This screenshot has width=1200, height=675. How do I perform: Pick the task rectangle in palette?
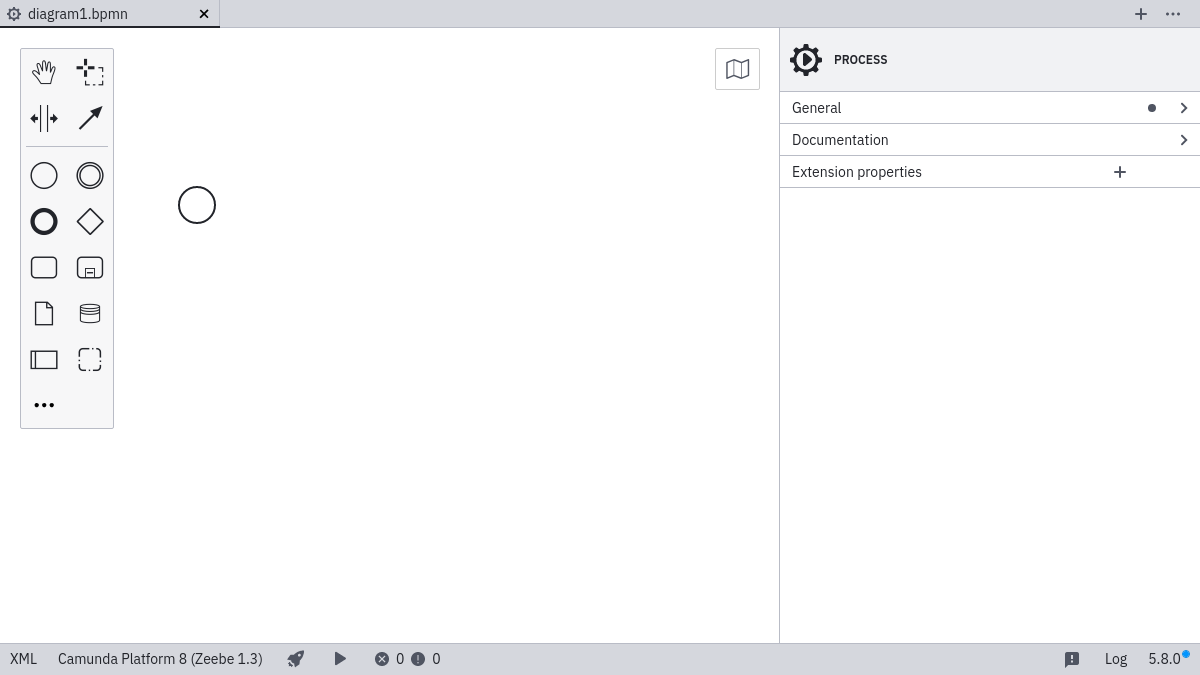tap(44, 268)
